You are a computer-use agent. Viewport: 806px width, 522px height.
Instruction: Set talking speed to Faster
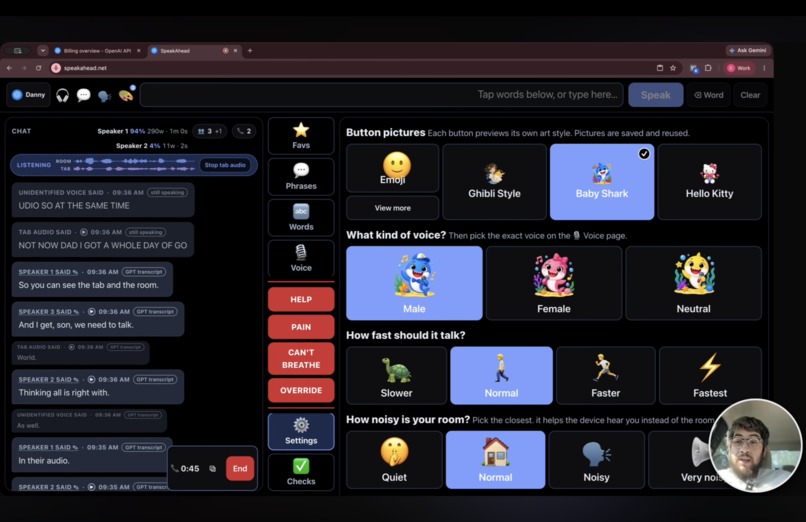pos(606,376)
